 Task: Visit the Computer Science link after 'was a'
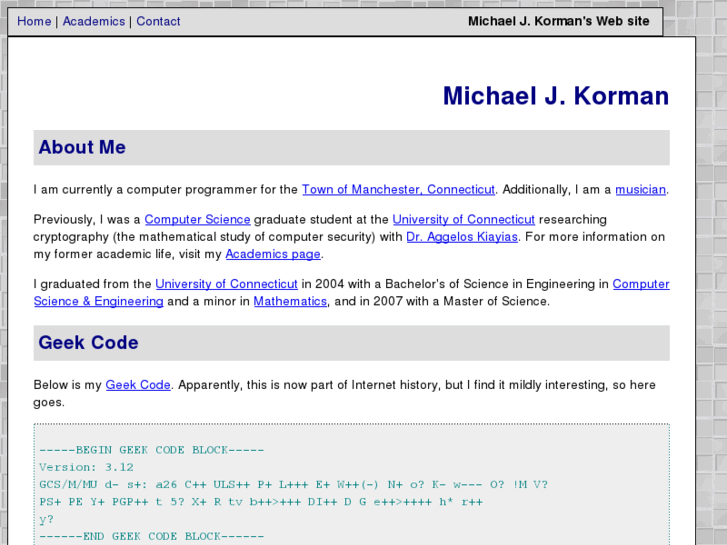(198, 219)
